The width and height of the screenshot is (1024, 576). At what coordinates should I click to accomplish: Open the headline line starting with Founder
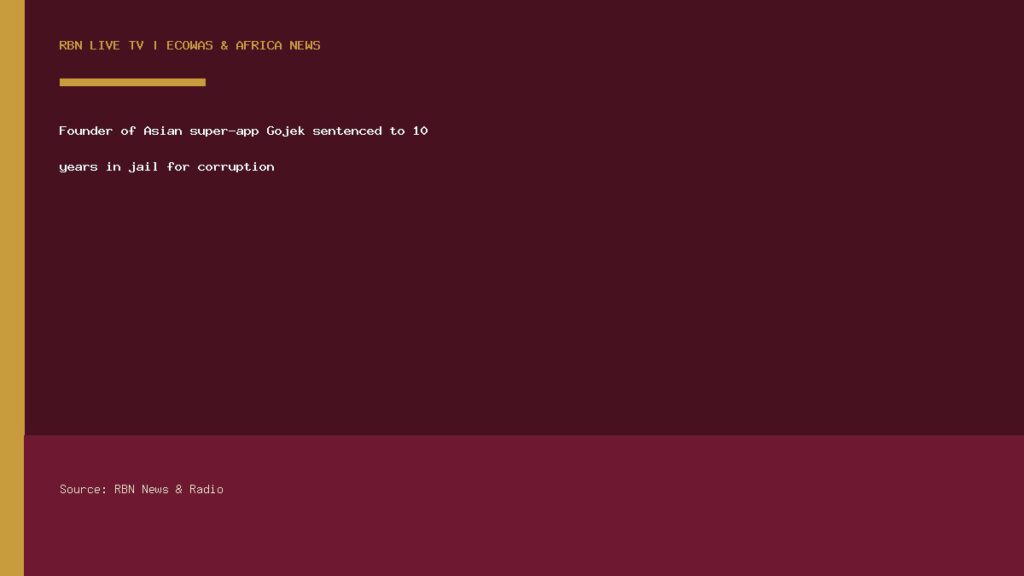tap(243, 131)
